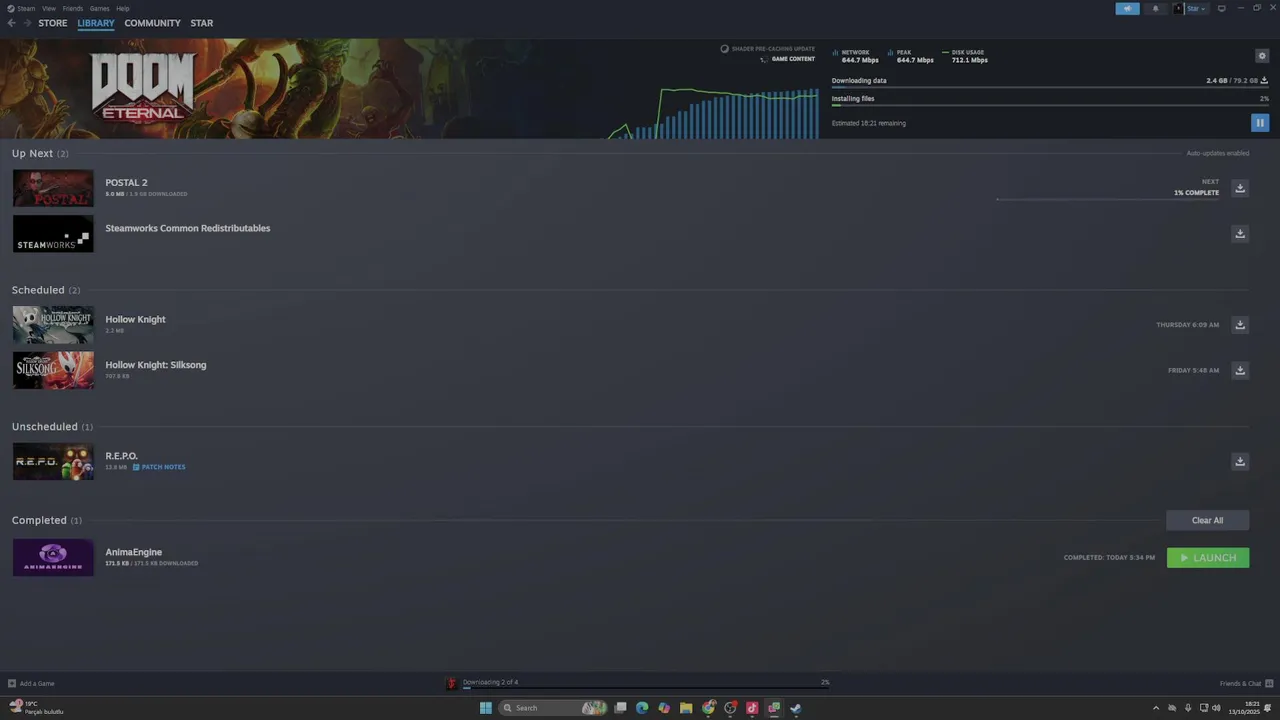Screen dimensions: 1280x720
Task: Open R.E.P.O. patch notes link
Action: click(x=159, y=467)
